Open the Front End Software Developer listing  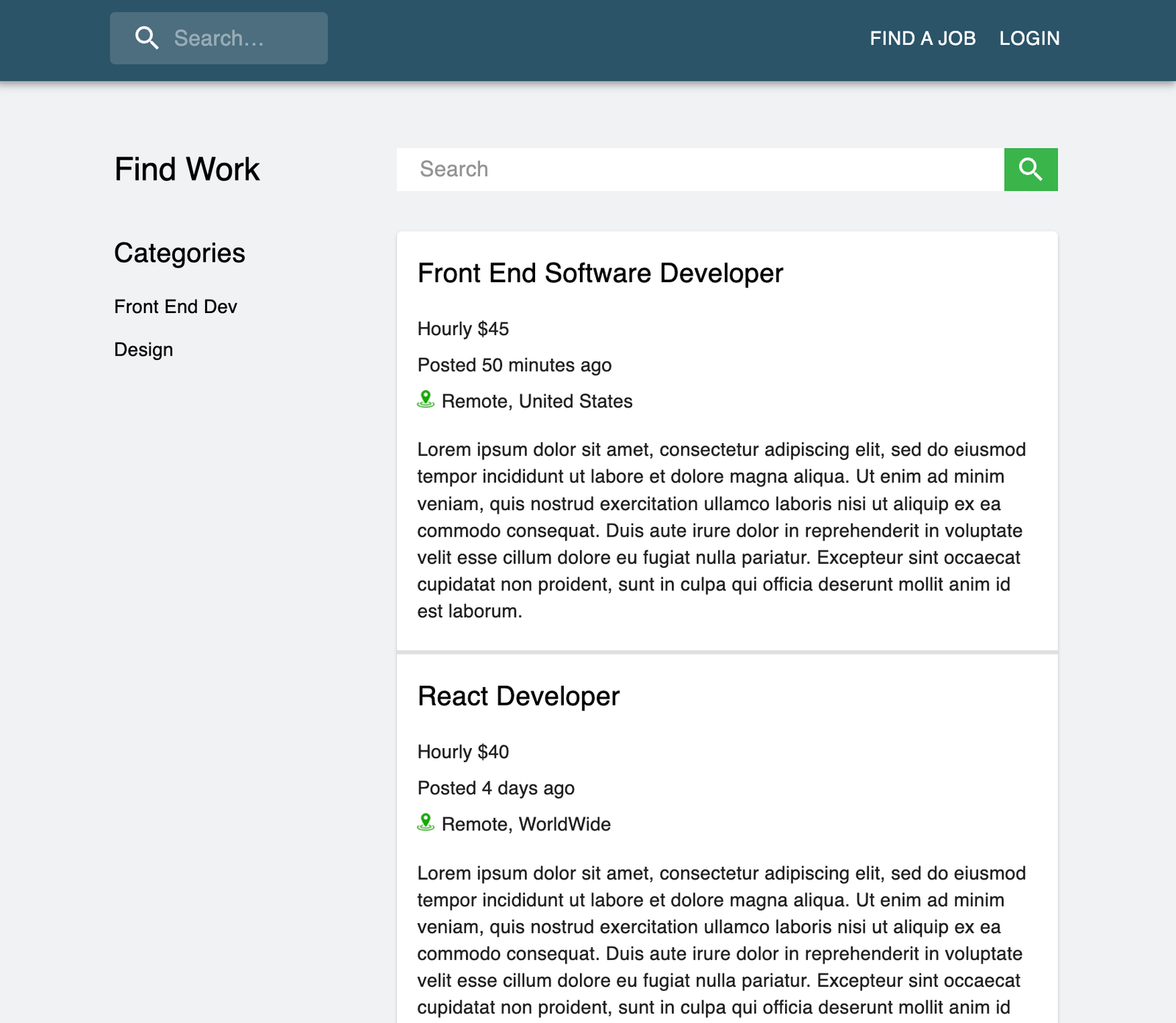(x=600, y=273)
